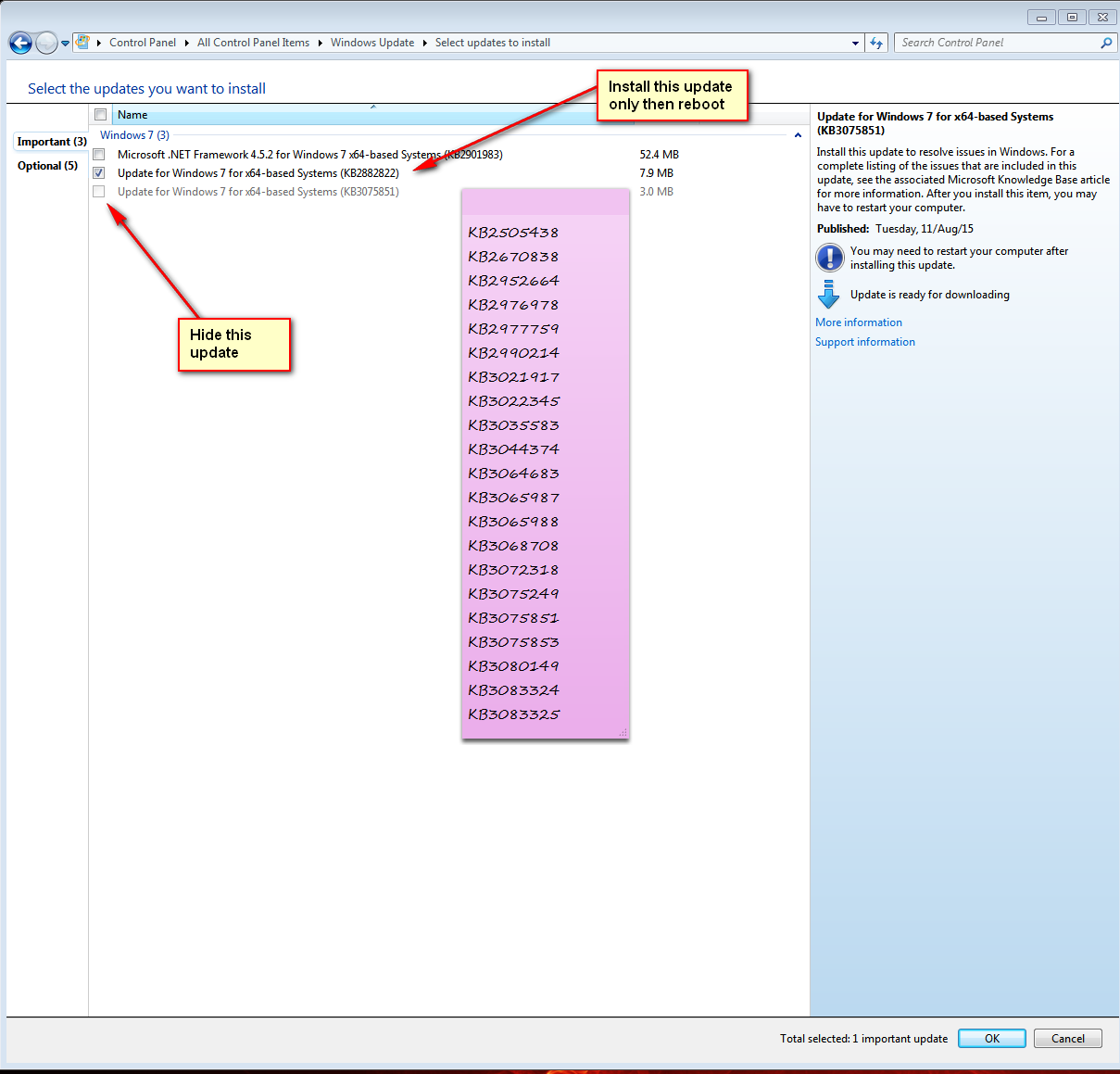This screenshot has width=1120, height=1074.
Task: Expand breadcrumb arrow after Control Panel
Action: tap(186, 43)
